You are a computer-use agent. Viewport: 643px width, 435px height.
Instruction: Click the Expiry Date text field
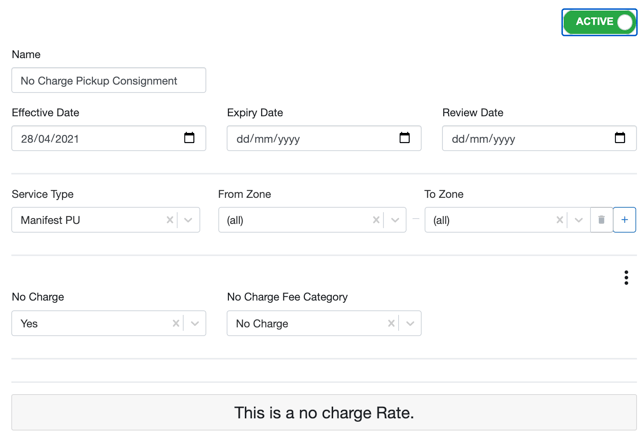click(310, 139)
